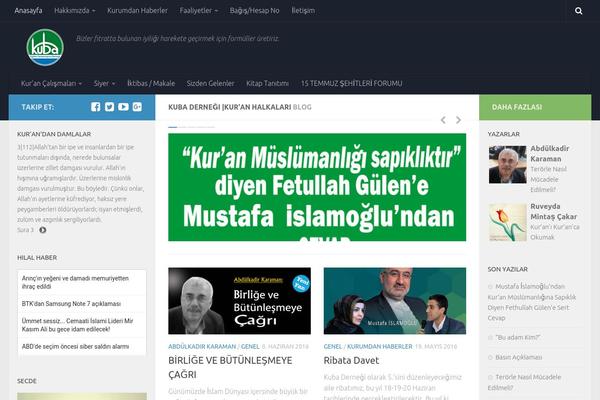Go to next slide arrow
The width and height of the screenshot is (600, 400).
(x=458, y=120)
